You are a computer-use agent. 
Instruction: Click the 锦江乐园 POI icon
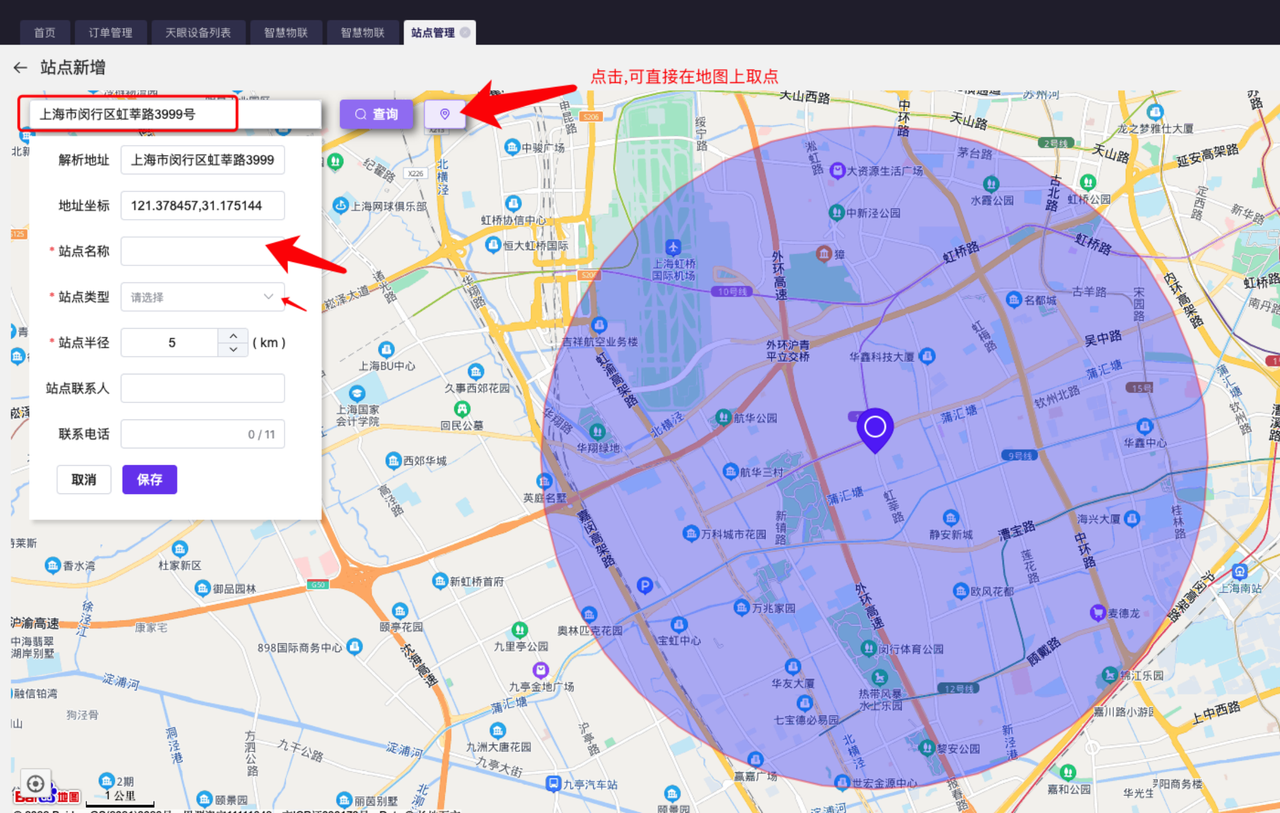coord(1109,675)
